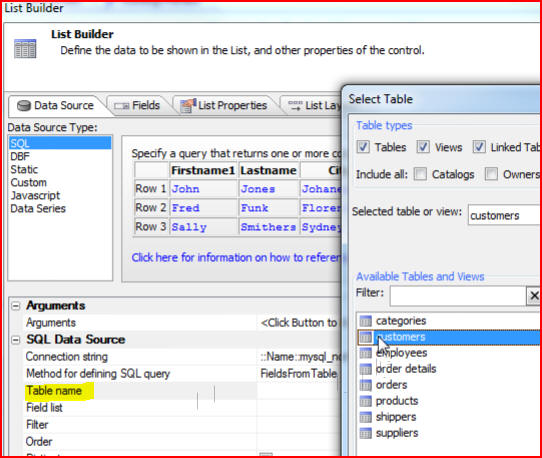Click the Lastname column header

[x=269, y=170]
